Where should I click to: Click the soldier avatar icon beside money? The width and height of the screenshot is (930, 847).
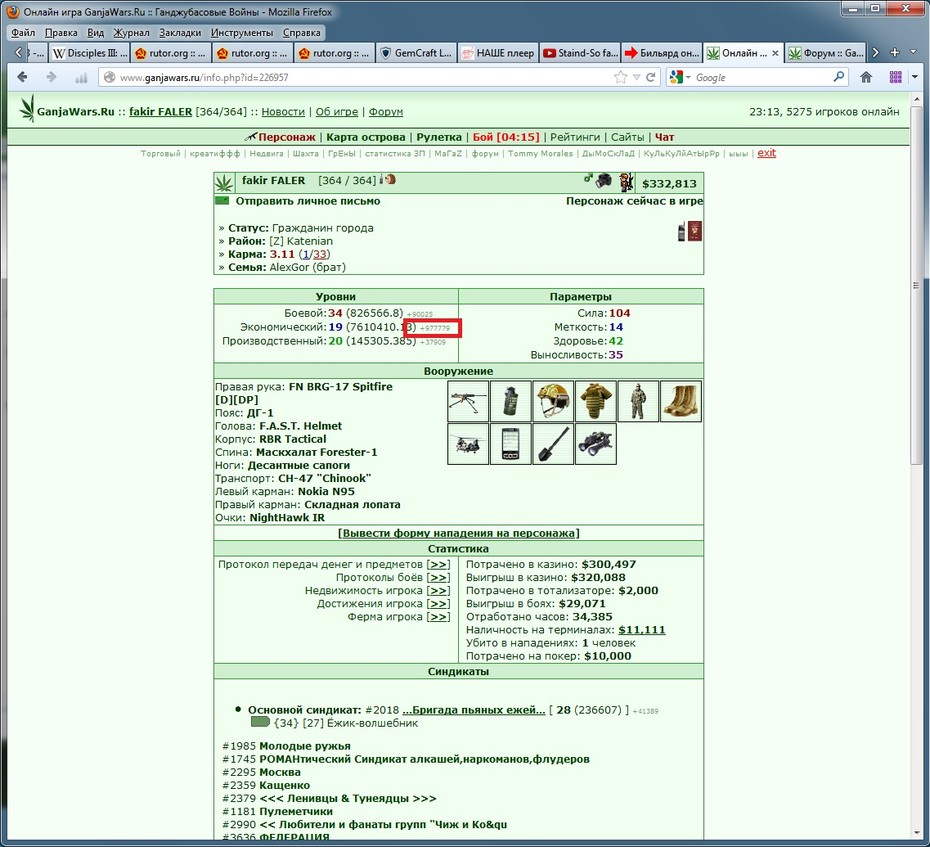coord(626,182)
